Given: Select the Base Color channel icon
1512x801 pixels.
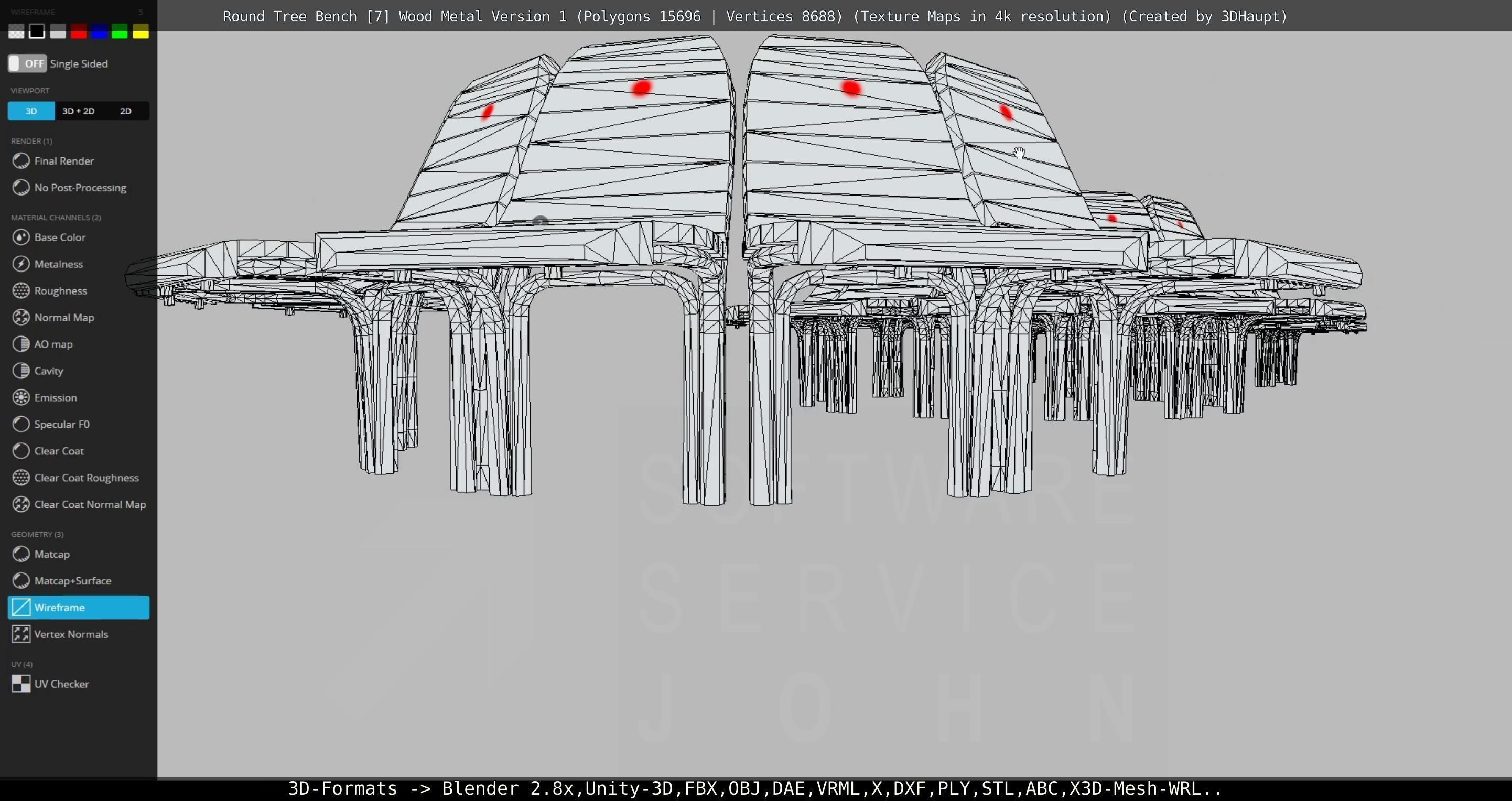Looking at the screenshot, I should [21, 237].
